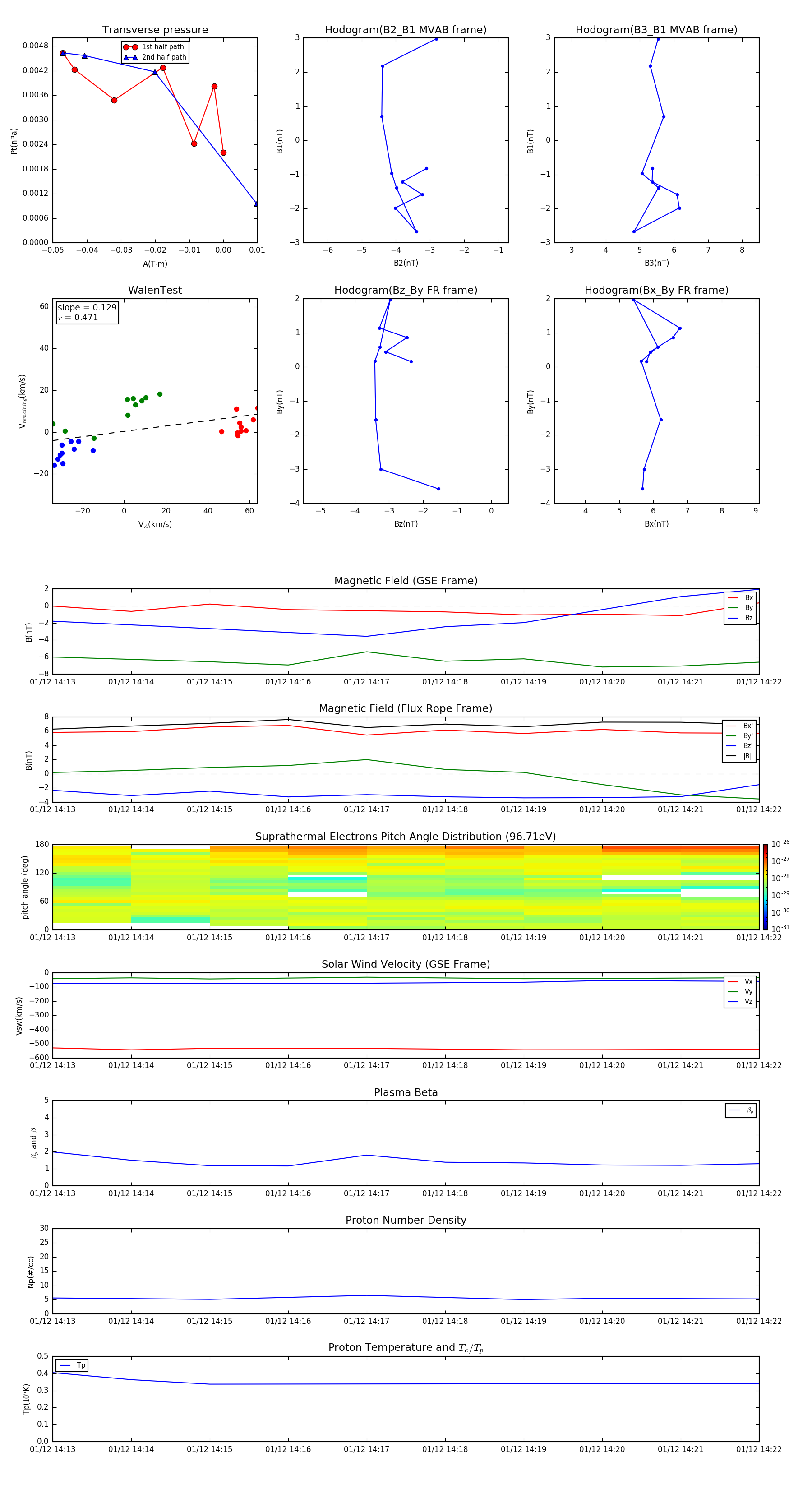Click the '10^-26' colorbar tick label
The width and height of the screenshot is (812, 1489).
pos(780,844)
